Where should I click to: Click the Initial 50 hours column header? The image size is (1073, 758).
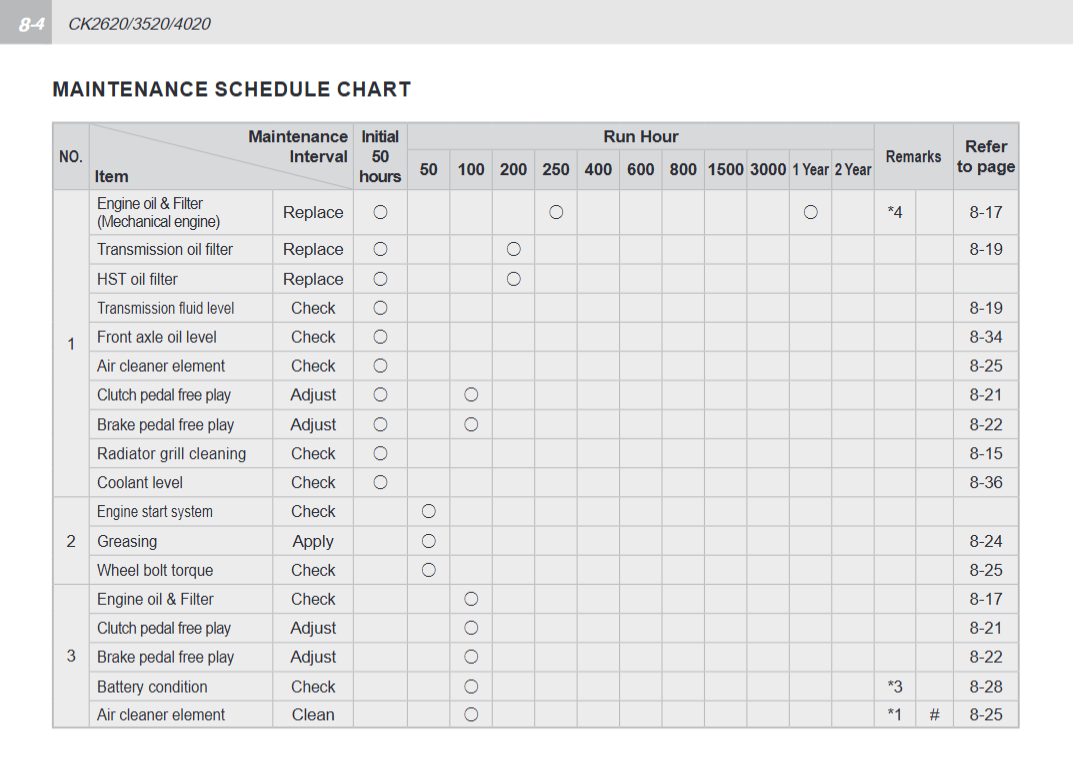tap(380, 157)
